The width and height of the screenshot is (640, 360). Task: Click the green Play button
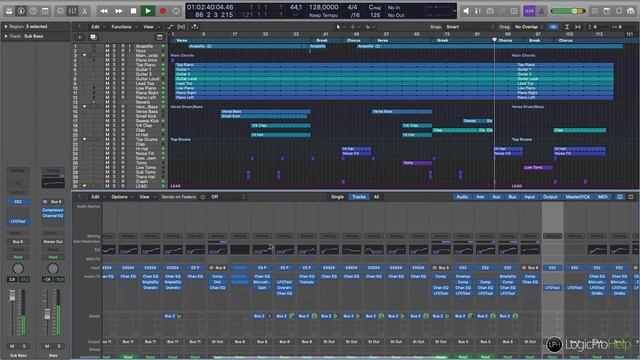pyautogui.click(x=148, y=11)
